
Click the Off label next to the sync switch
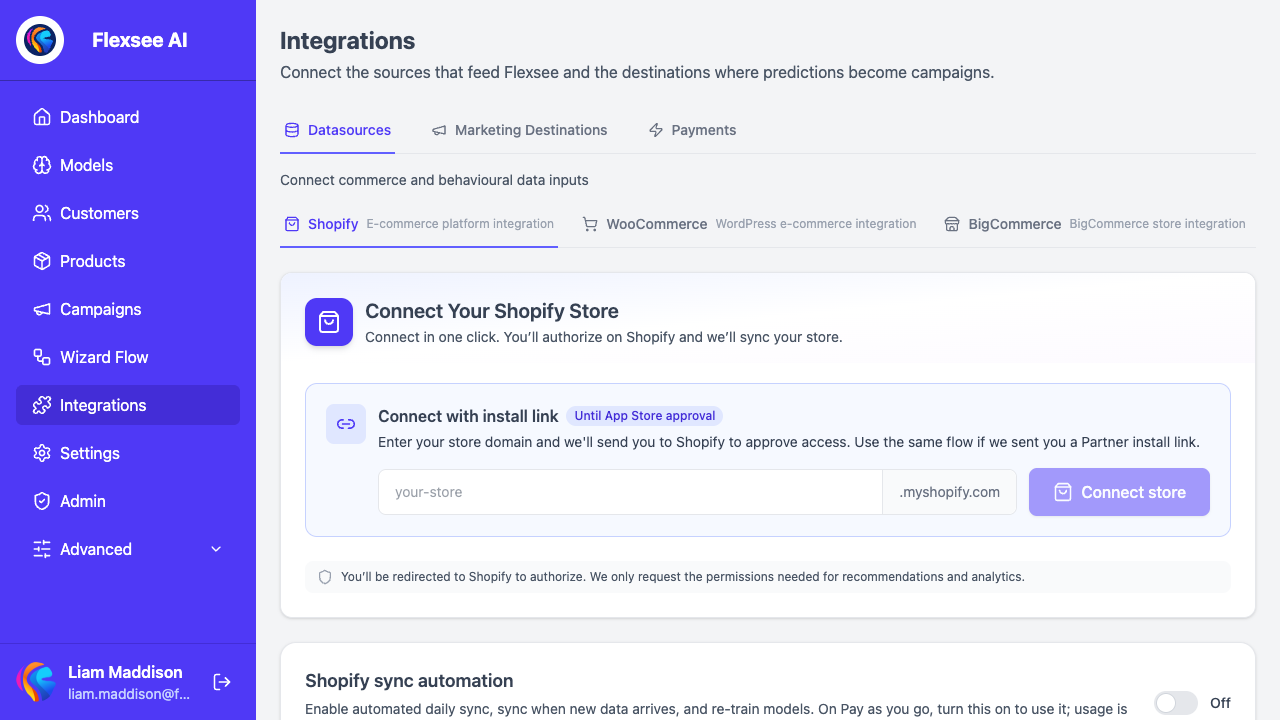(x=1220, y=703)
